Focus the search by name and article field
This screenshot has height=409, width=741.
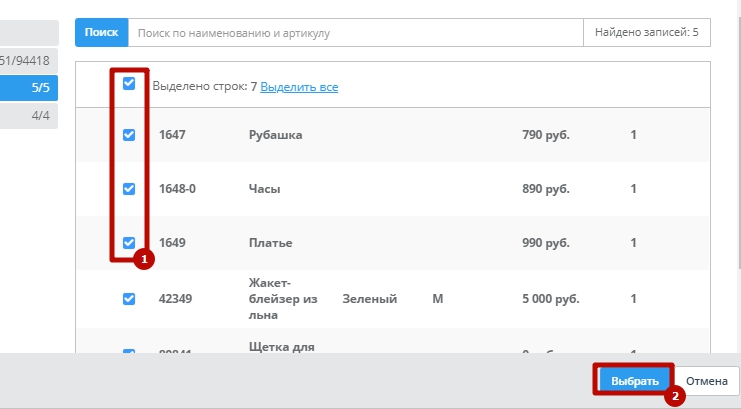click(x=355, y=33)
